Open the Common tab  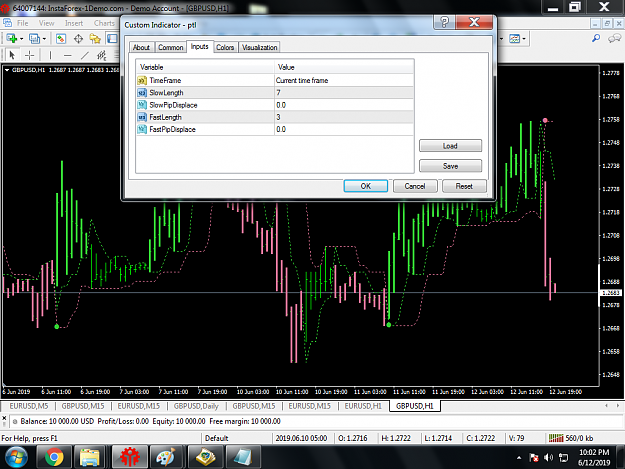(171, 47)
